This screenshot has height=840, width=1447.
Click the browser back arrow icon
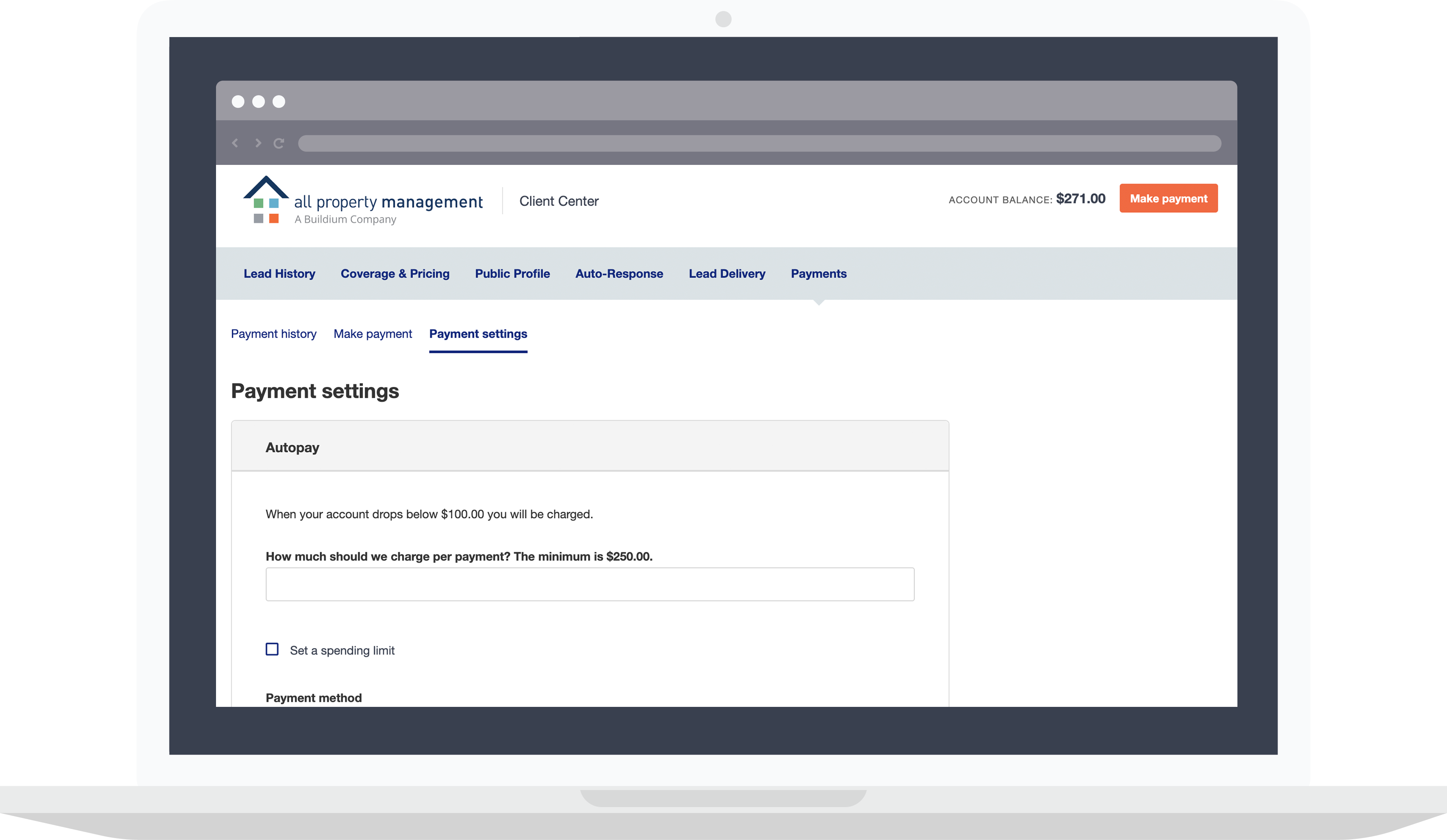pos(235,143)
